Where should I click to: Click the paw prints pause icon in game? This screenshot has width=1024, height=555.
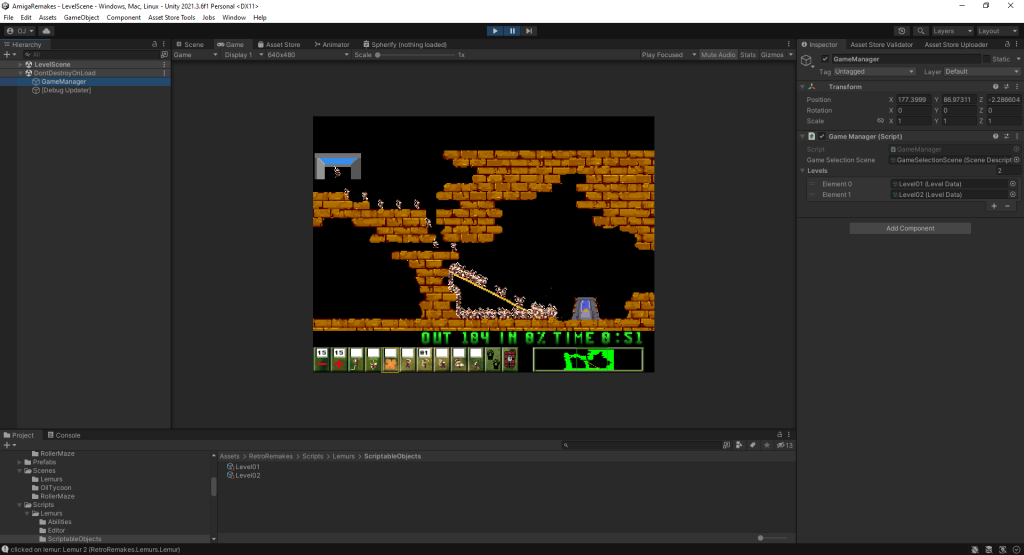click(x=493, y=360)
